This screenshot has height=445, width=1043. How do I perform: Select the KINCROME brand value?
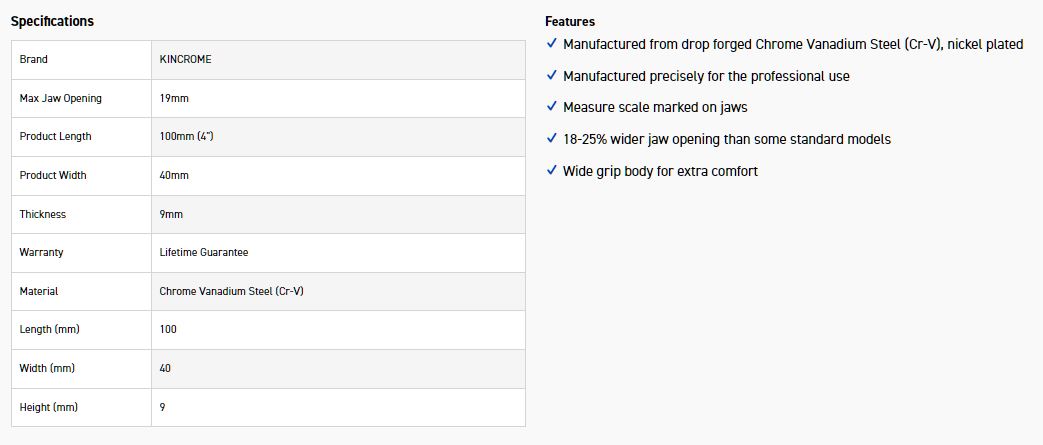(185, 59)
